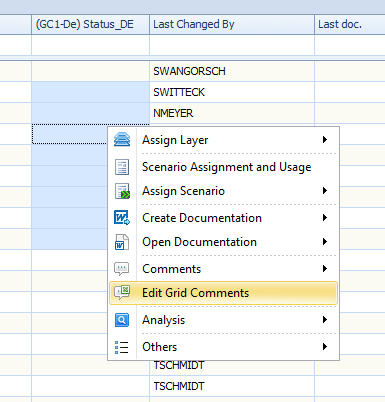385x402 pixels.
Task: Select the SWANGORSCH cell
Action: (x=232, y=71)
